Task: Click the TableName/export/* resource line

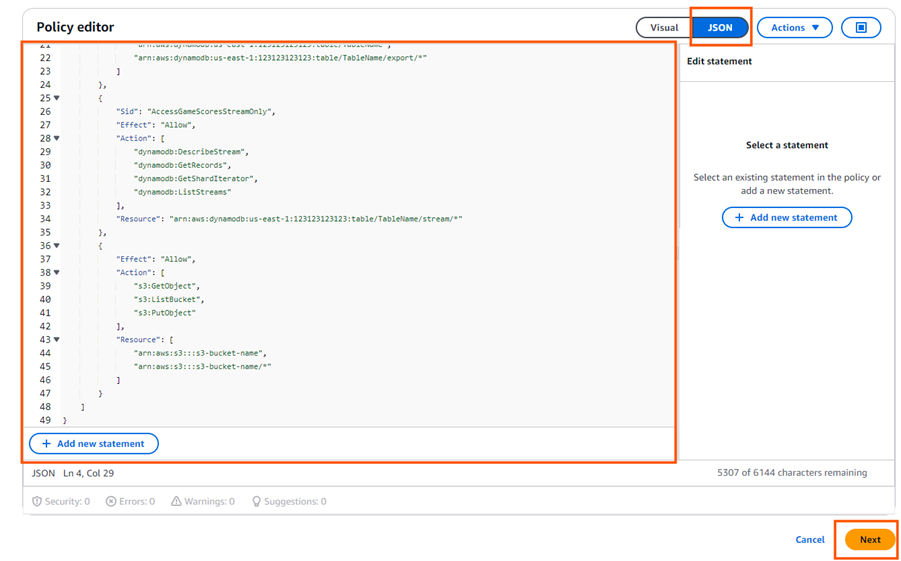Action: [x=281, y=58]
